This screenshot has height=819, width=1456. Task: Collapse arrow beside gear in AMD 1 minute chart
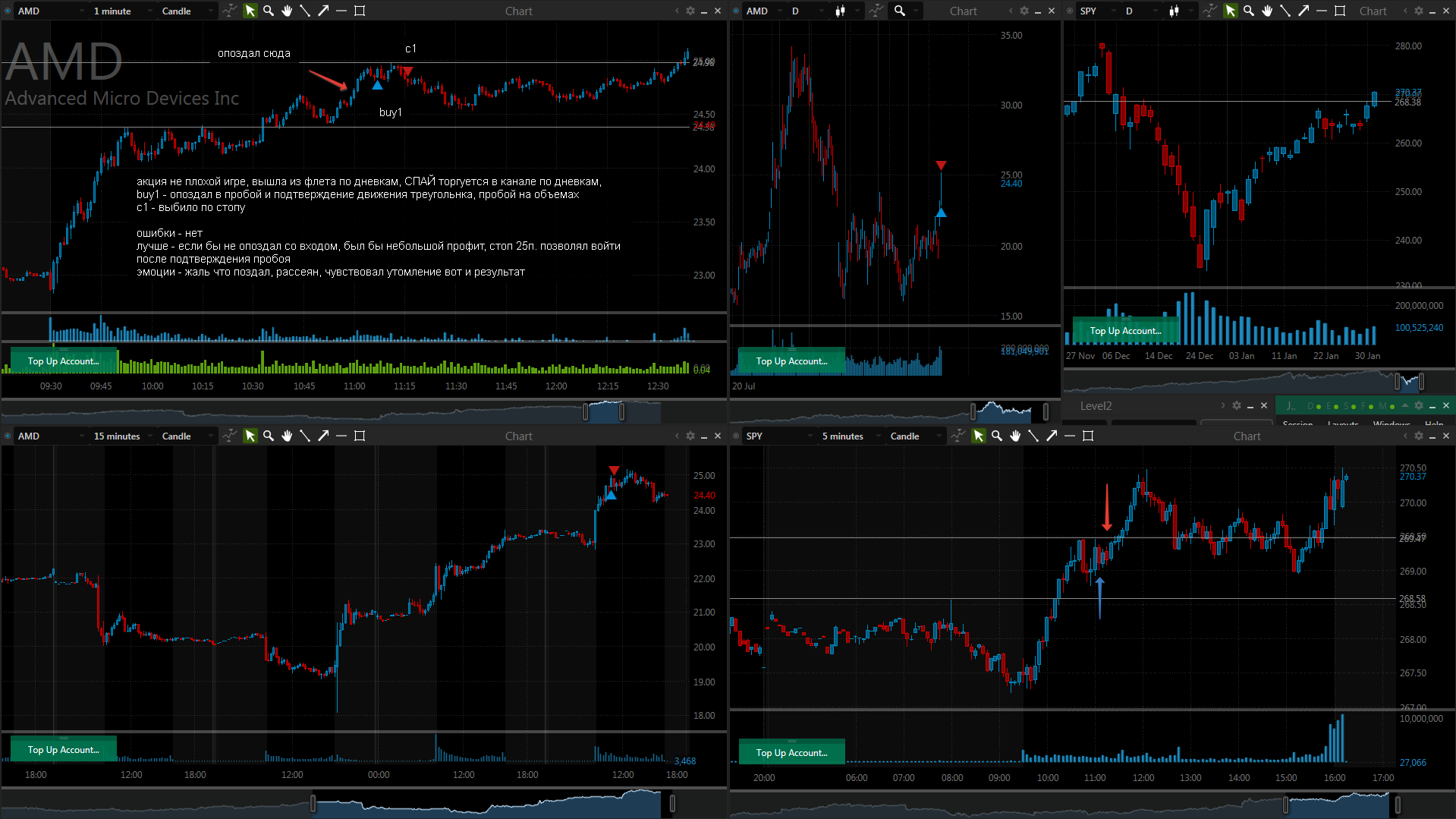[677, 11]
